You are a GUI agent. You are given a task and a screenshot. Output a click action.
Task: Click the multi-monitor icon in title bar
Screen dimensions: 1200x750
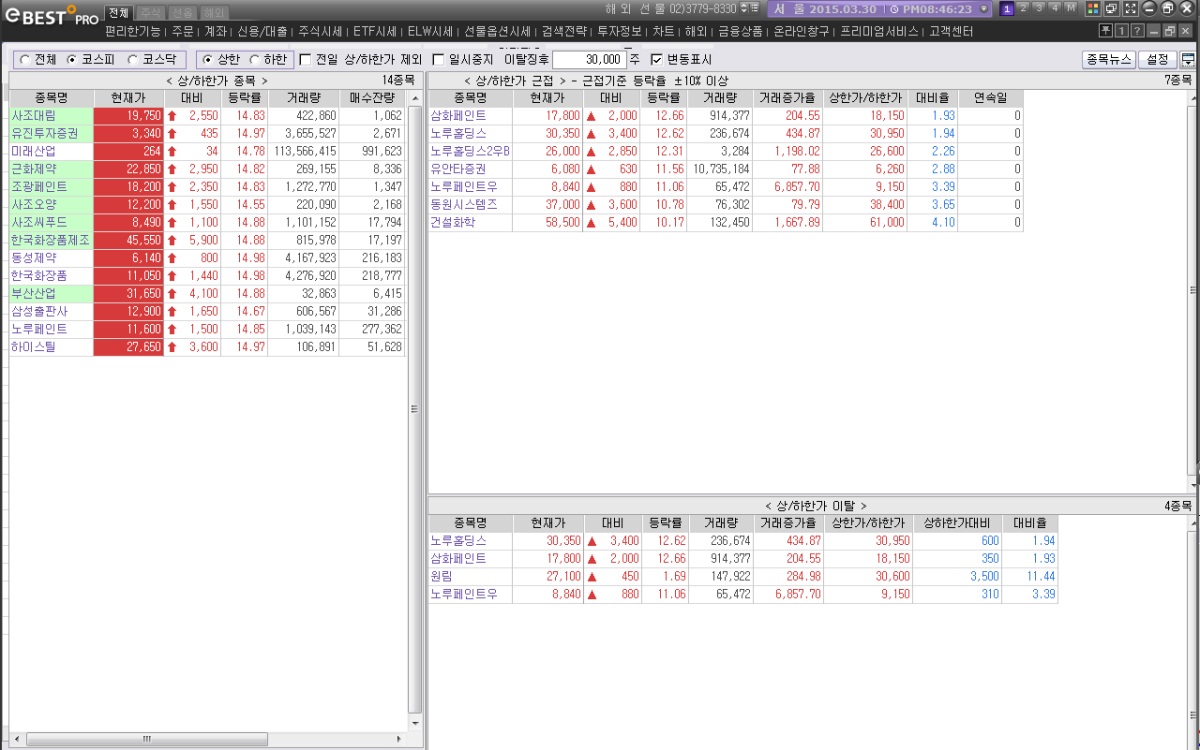[1112, 9]
